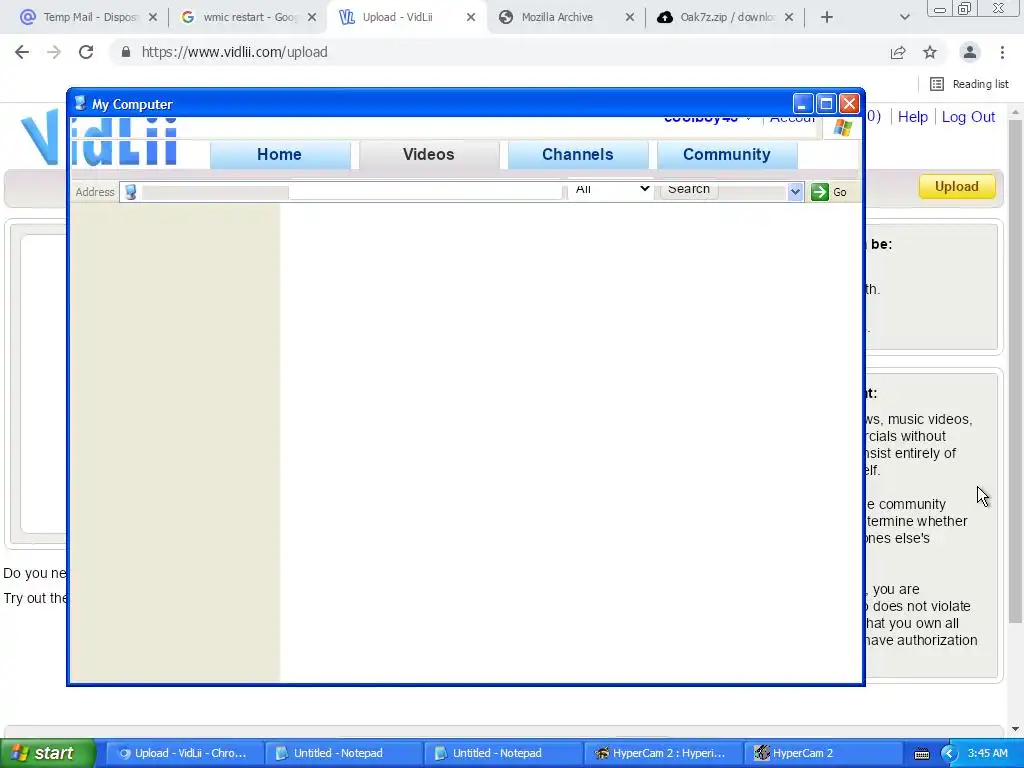This screenshot has width=1024, height=768.
Task: Expand the Chrome tab search chevron
Action: point(904,18)
